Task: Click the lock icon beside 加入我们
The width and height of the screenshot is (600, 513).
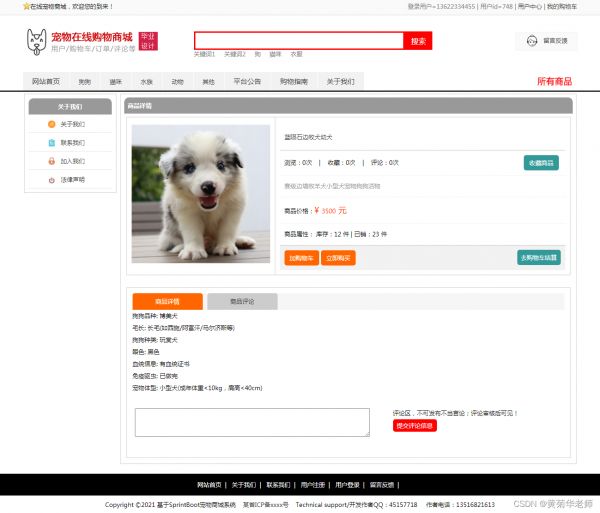Action: point(52,161)
